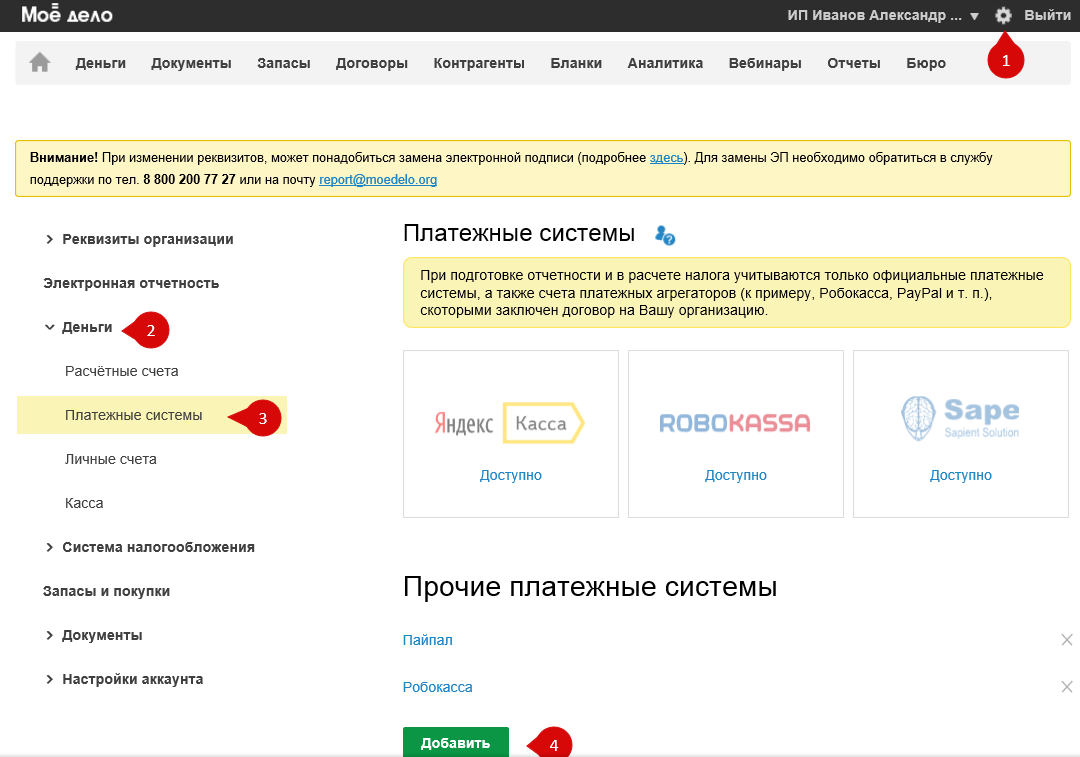Collapse the Деньги sidebar section
Image resolution: width=1080 pixels, height=757 pixels.
78,327
